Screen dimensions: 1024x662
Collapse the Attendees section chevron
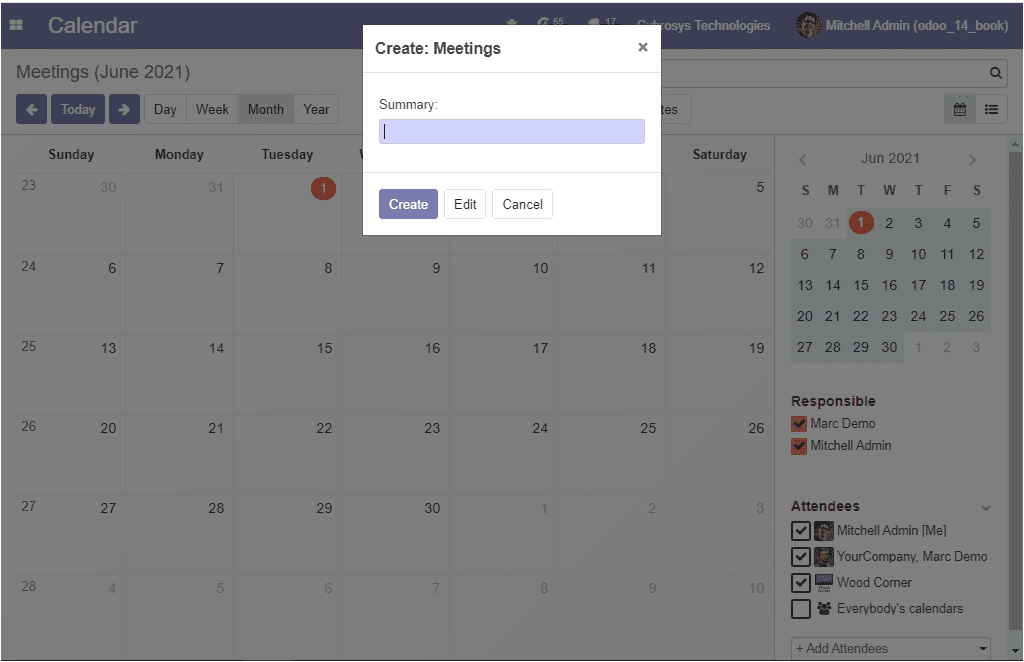click(x=986, y=508)
